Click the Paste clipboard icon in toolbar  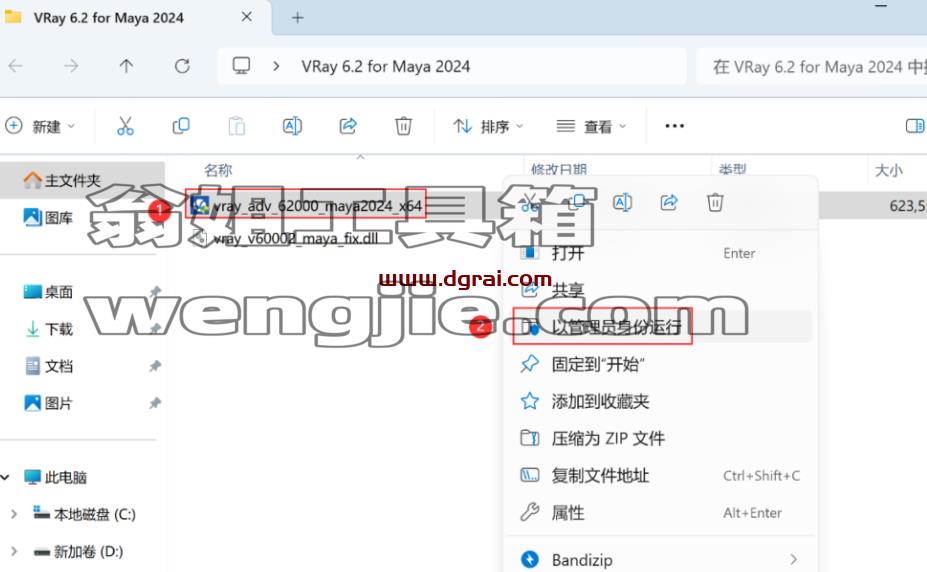click(236, 126)
